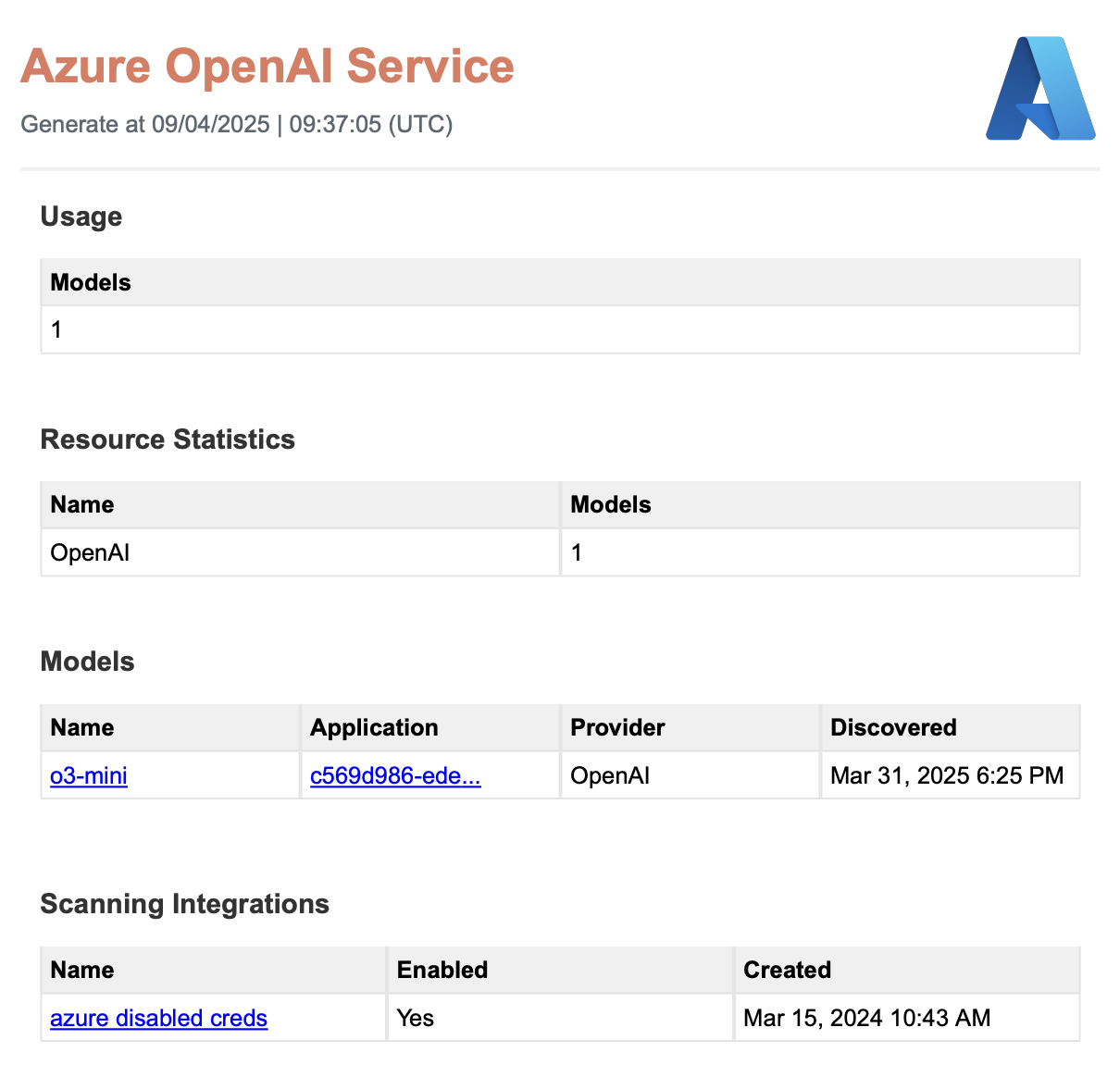Click the Provider column header
This screenshot has height=1077, width=1120.
pyautogui.click(x=617, y=727)
